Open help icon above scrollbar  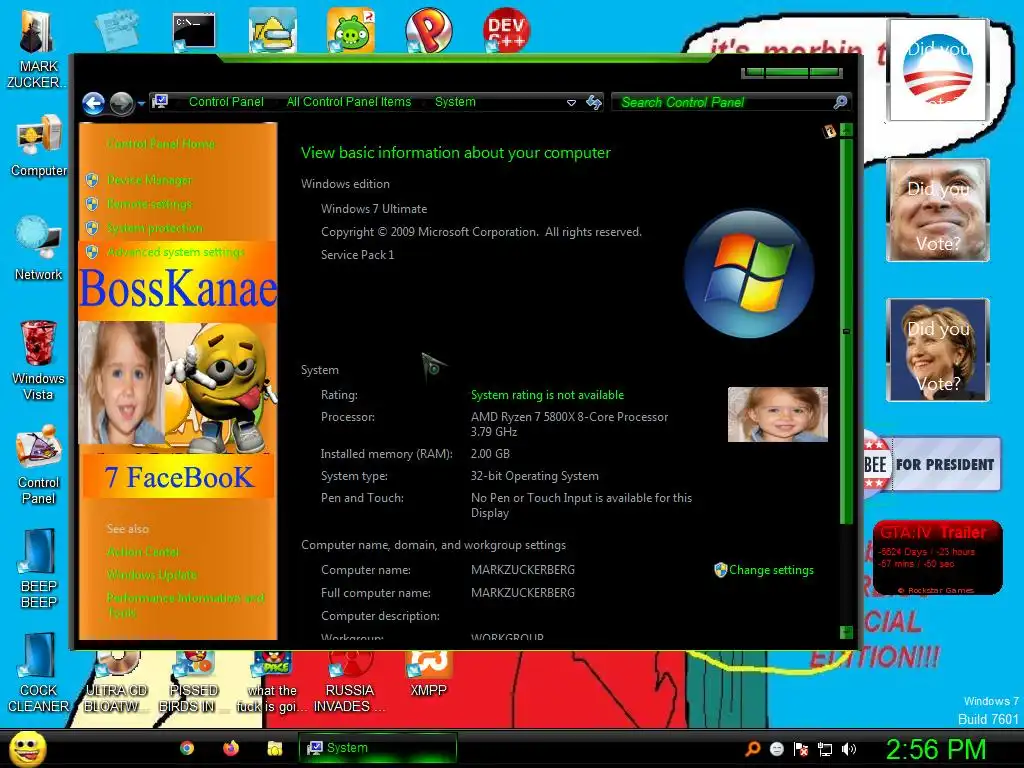(829, 131)
